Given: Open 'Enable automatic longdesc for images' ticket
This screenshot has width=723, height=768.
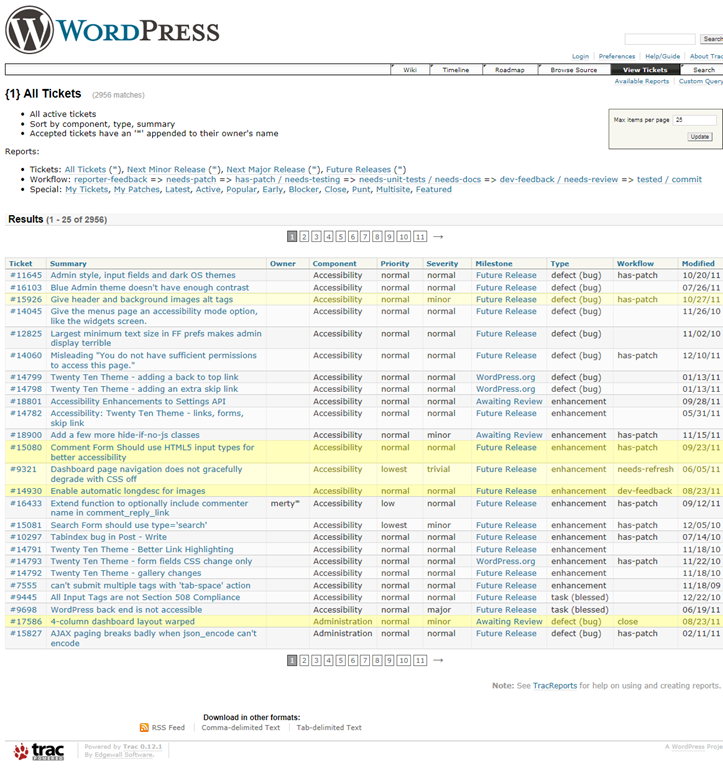Looking at the screenshot, I should pos(128,491).
